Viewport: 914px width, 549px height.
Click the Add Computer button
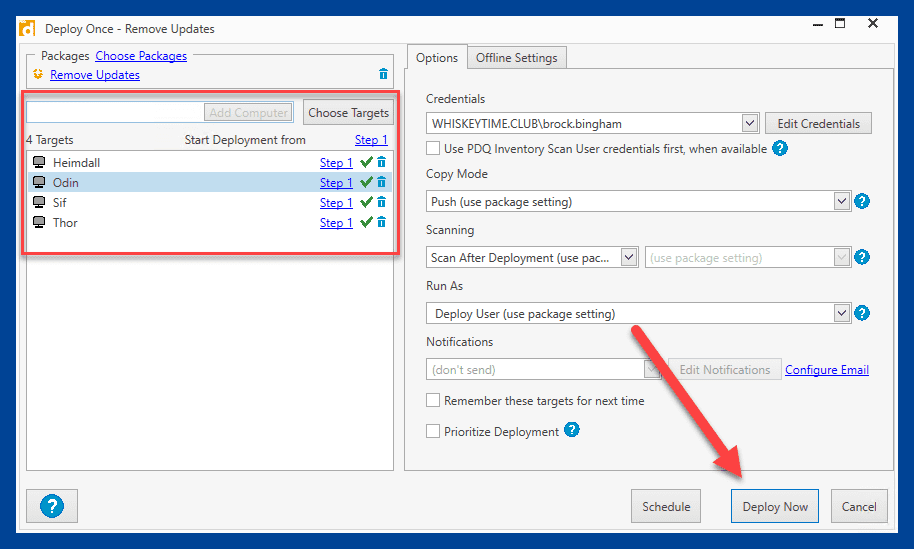point(248,112)
